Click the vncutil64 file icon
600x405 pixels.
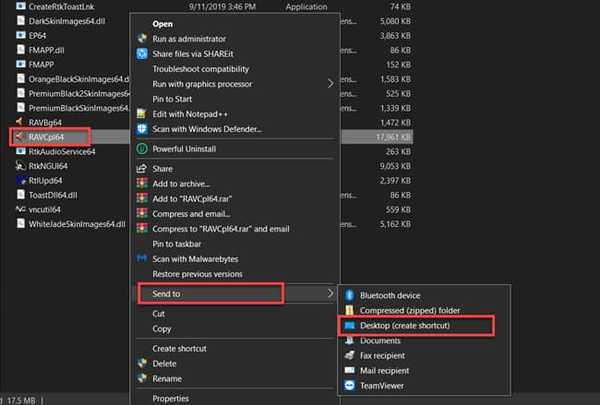(x=20, y=209)
